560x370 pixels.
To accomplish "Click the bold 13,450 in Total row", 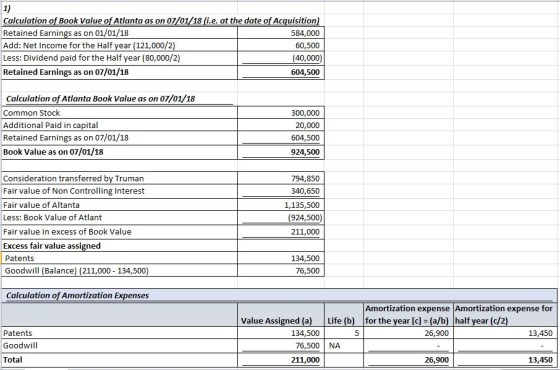I will point(505,360).
